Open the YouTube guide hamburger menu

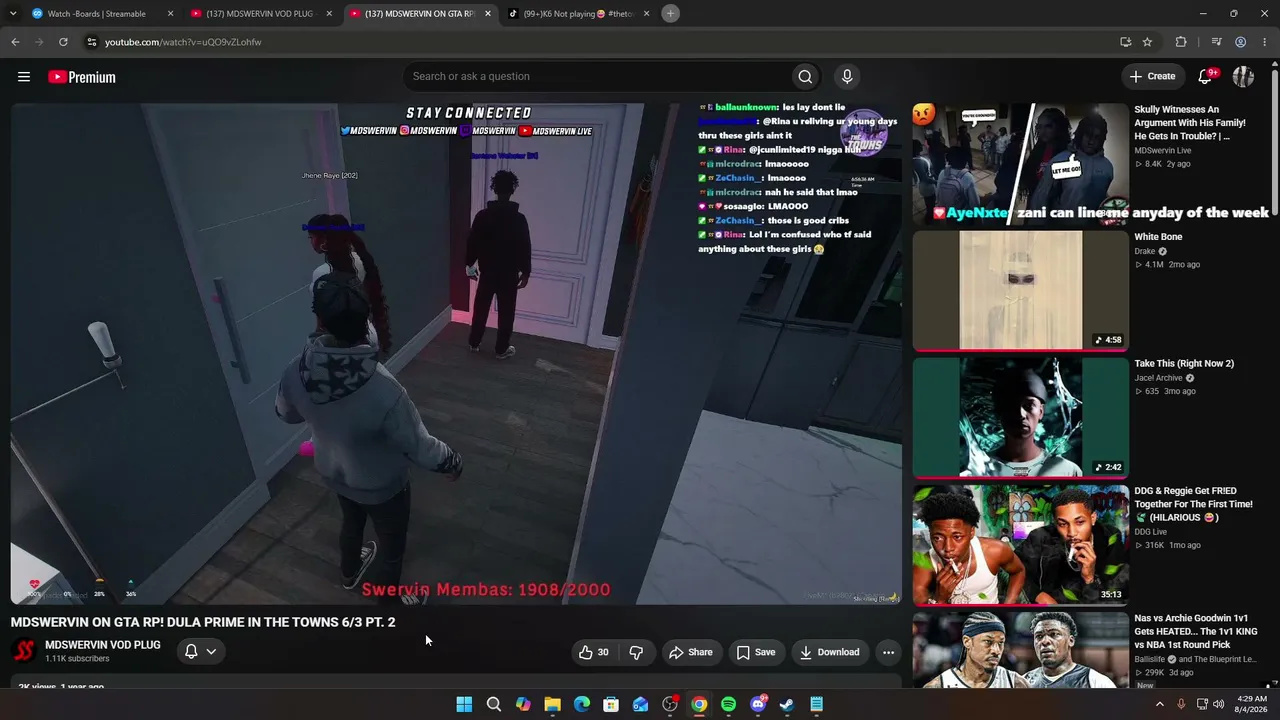[24, 77]
